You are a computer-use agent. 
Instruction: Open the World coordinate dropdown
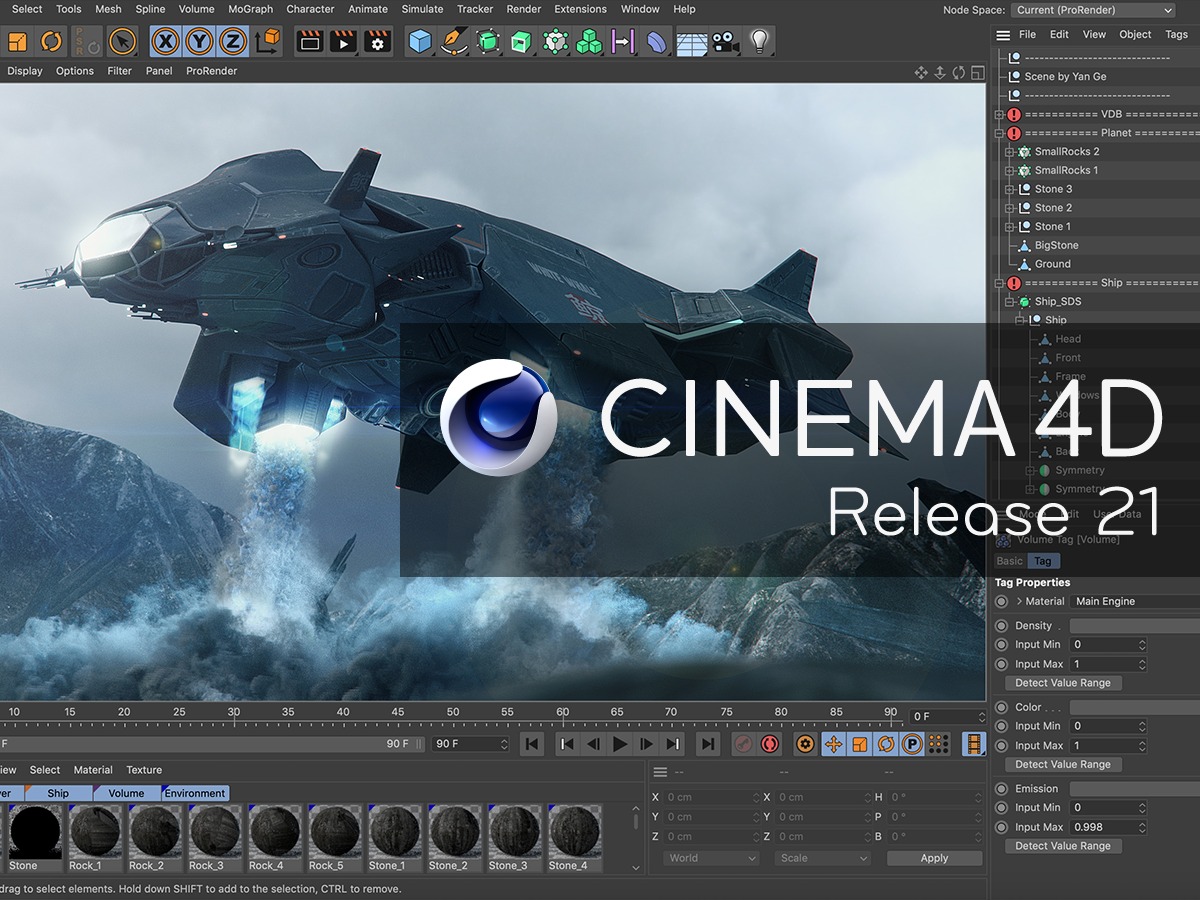coord(709,858)
